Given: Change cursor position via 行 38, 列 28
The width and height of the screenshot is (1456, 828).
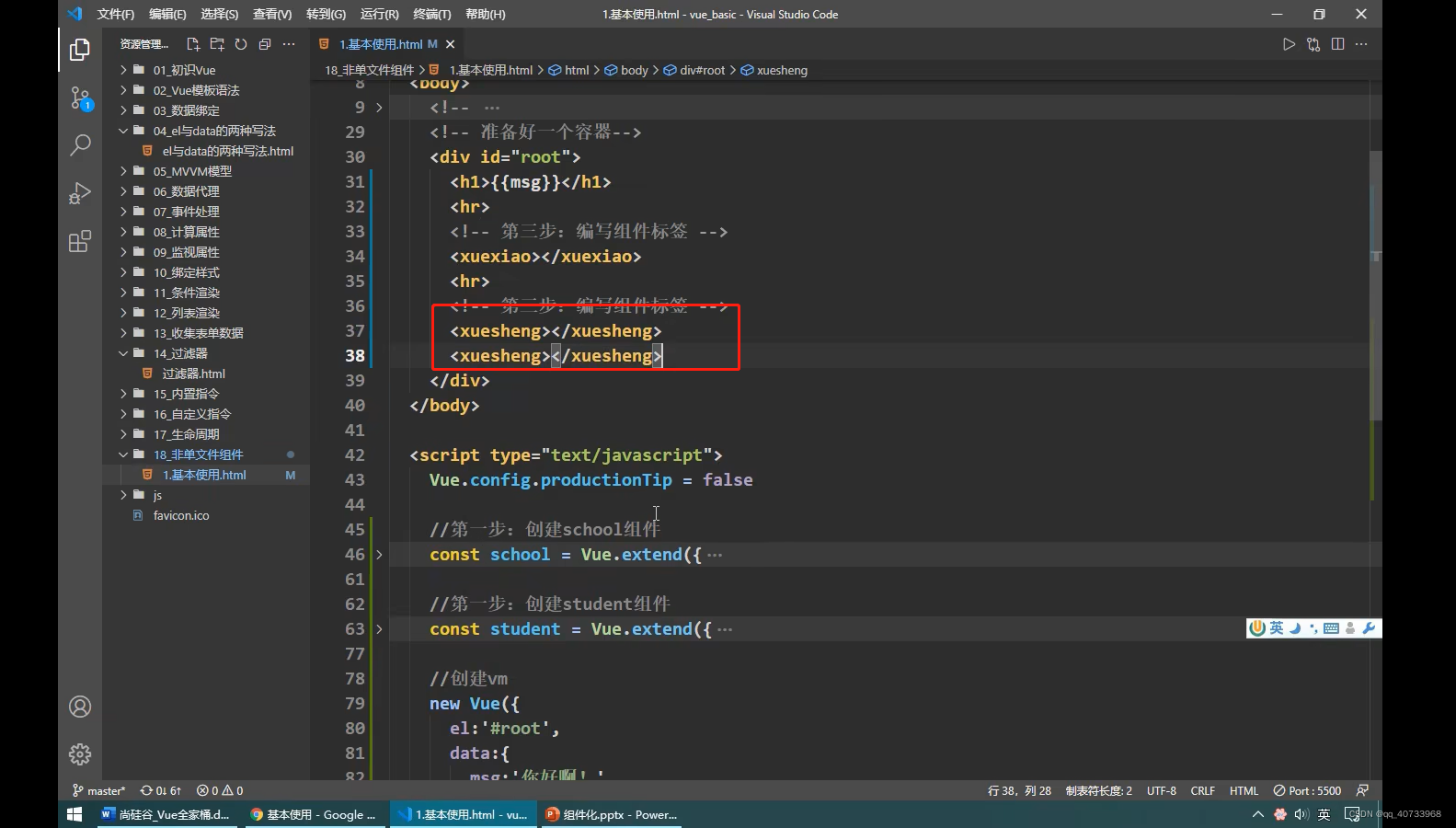Looking at the screenshot, I should 1019,790.
